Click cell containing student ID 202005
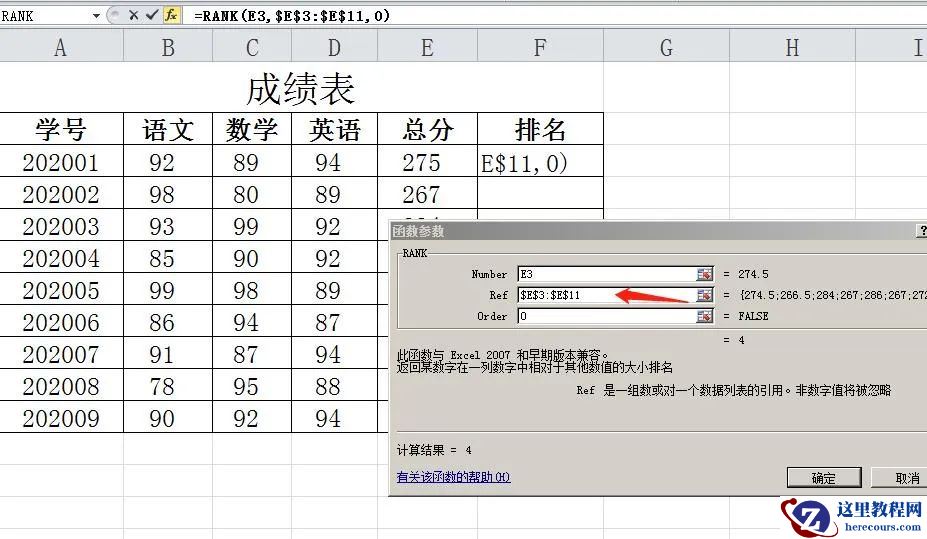Image resolution: width=927 pixels, height=539 pixels. click(61, 289)
